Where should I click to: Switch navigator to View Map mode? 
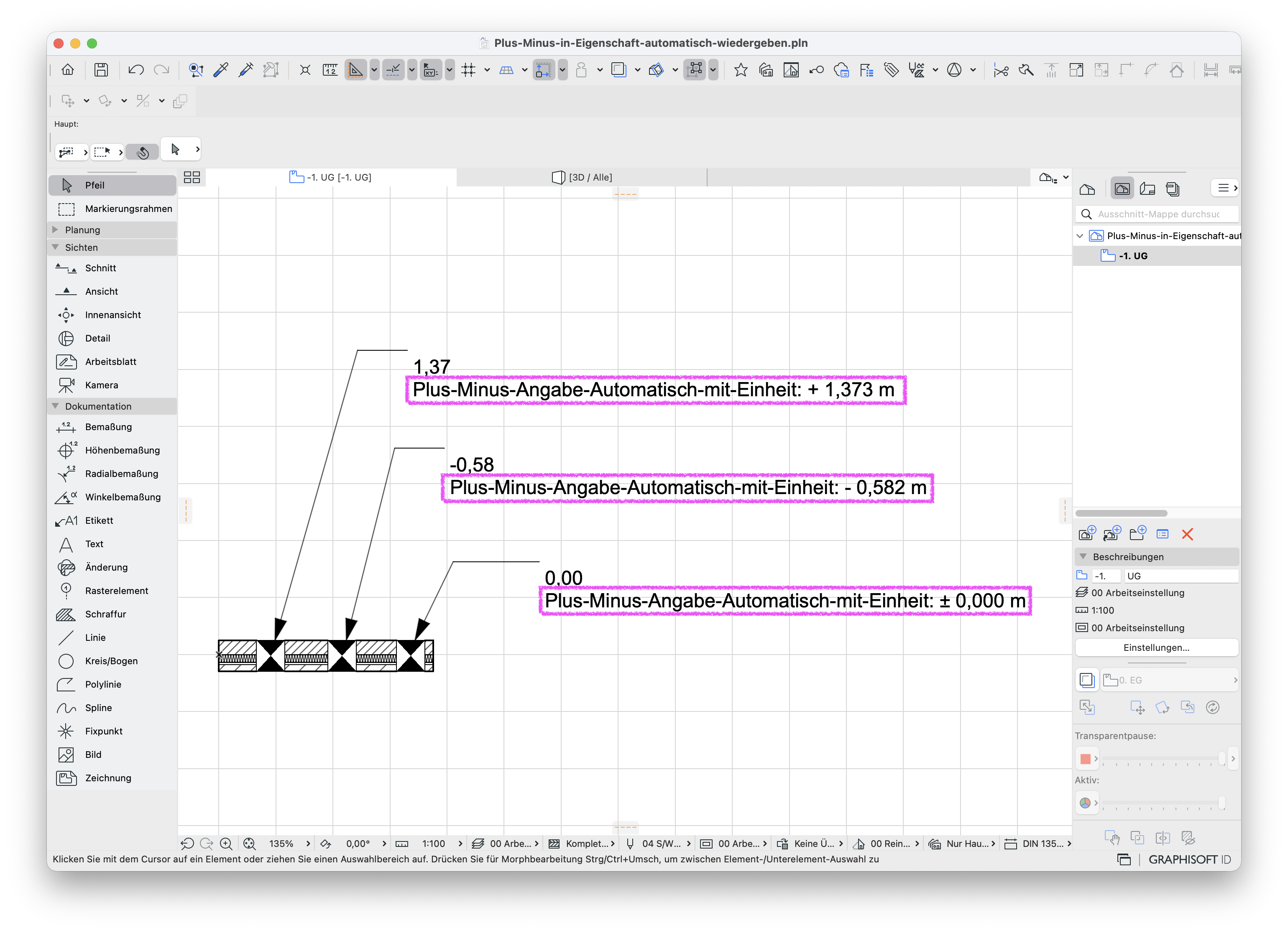[x=1122, y=189]
